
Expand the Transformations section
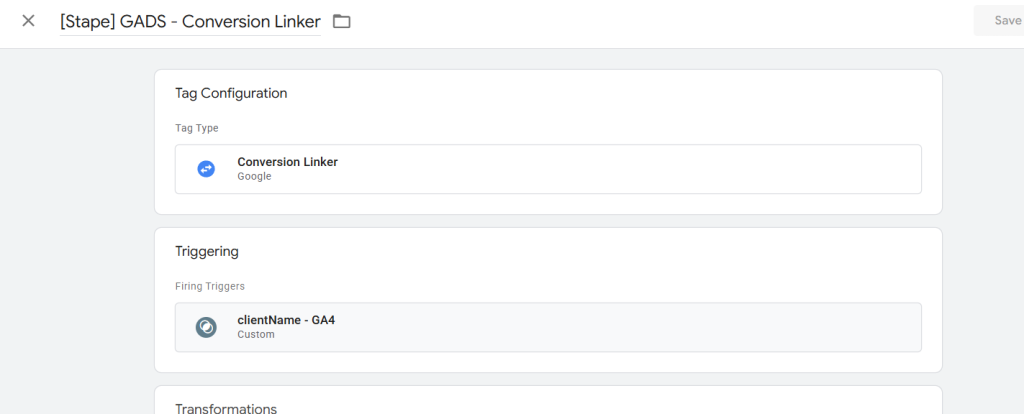(x=226, y=408)
